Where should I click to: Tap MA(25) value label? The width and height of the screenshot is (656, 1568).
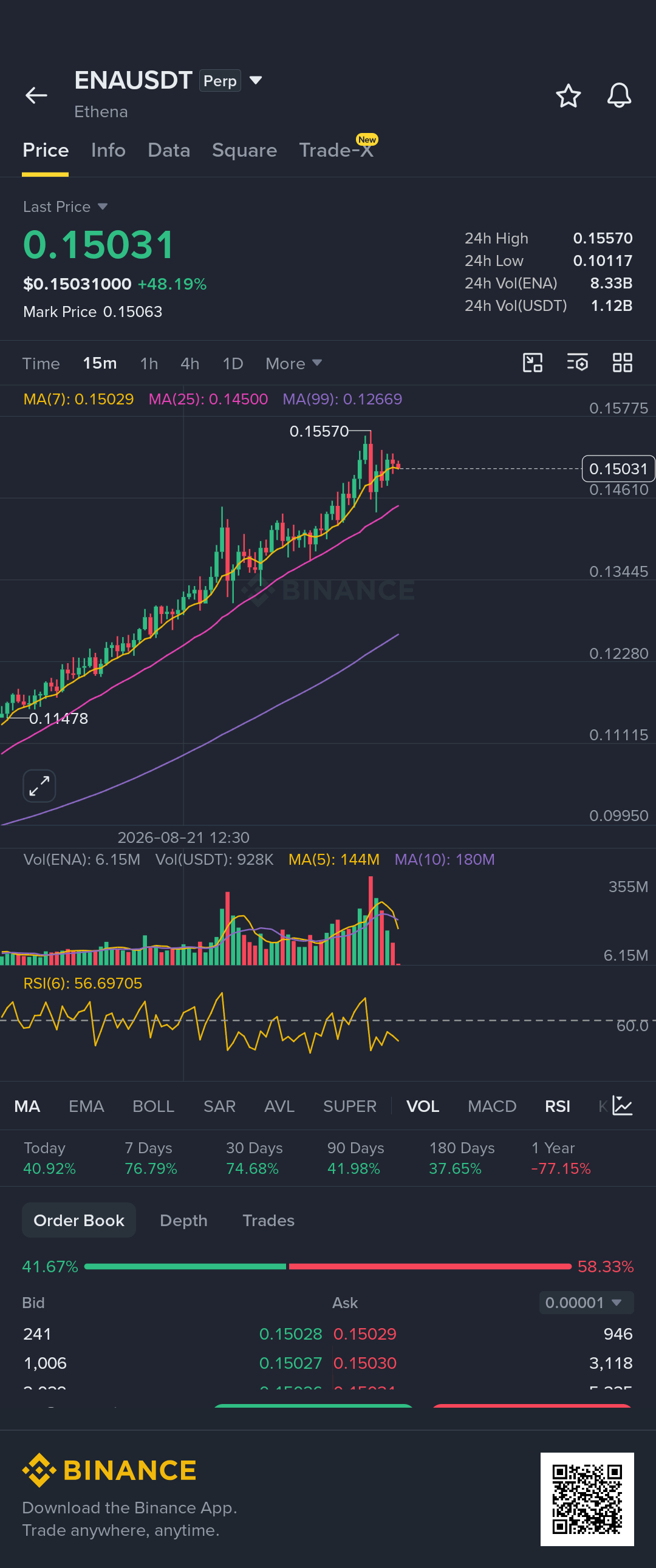pyautogui.click(x=208, y=400)
